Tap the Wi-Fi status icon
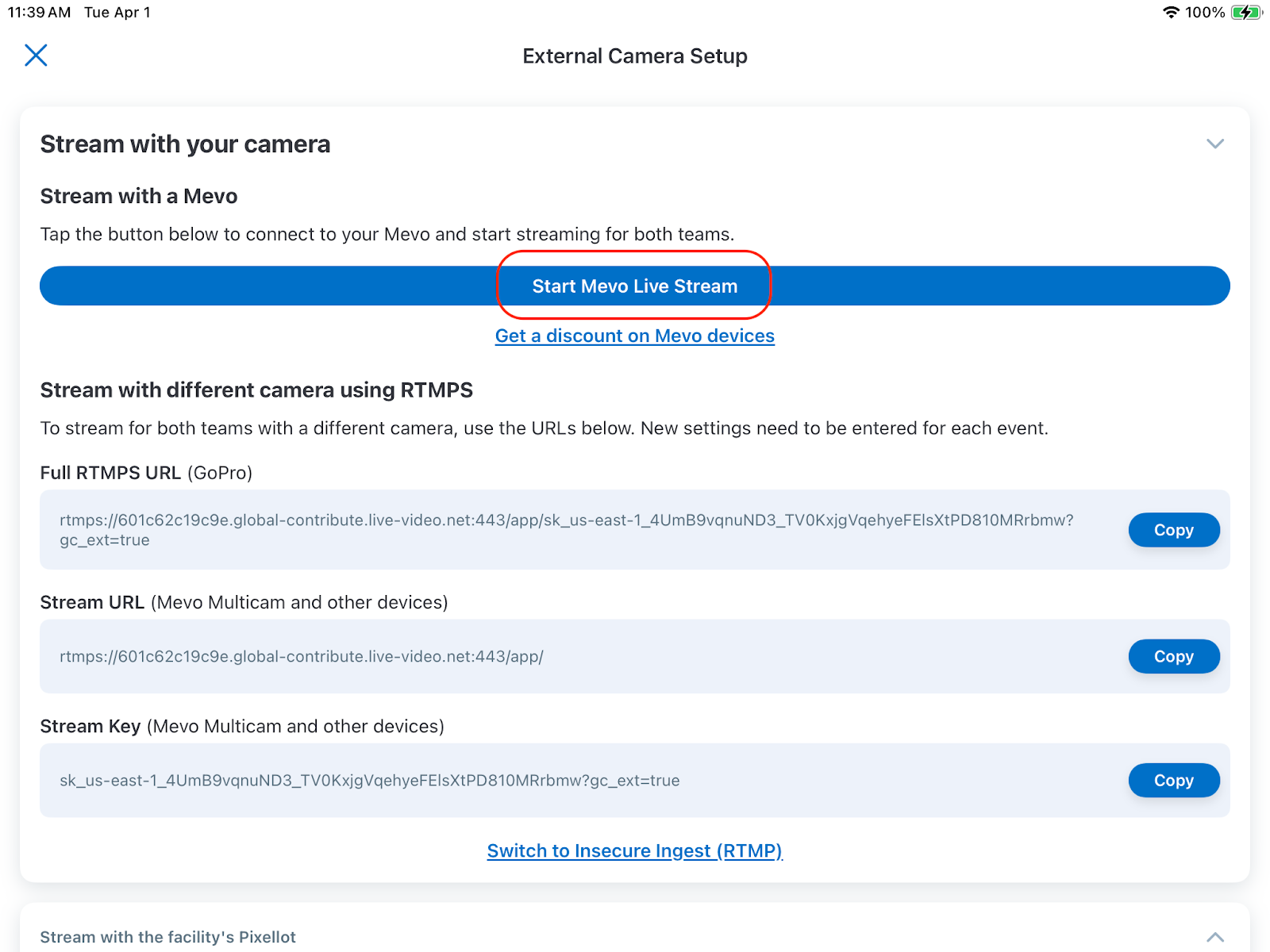Image resolution: width=1270 pixels, height=952 pixels. tap(1171, 13)
